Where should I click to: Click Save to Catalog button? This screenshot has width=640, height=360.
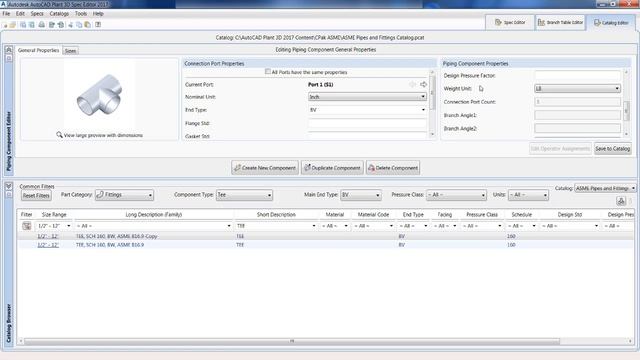[612, 149]
